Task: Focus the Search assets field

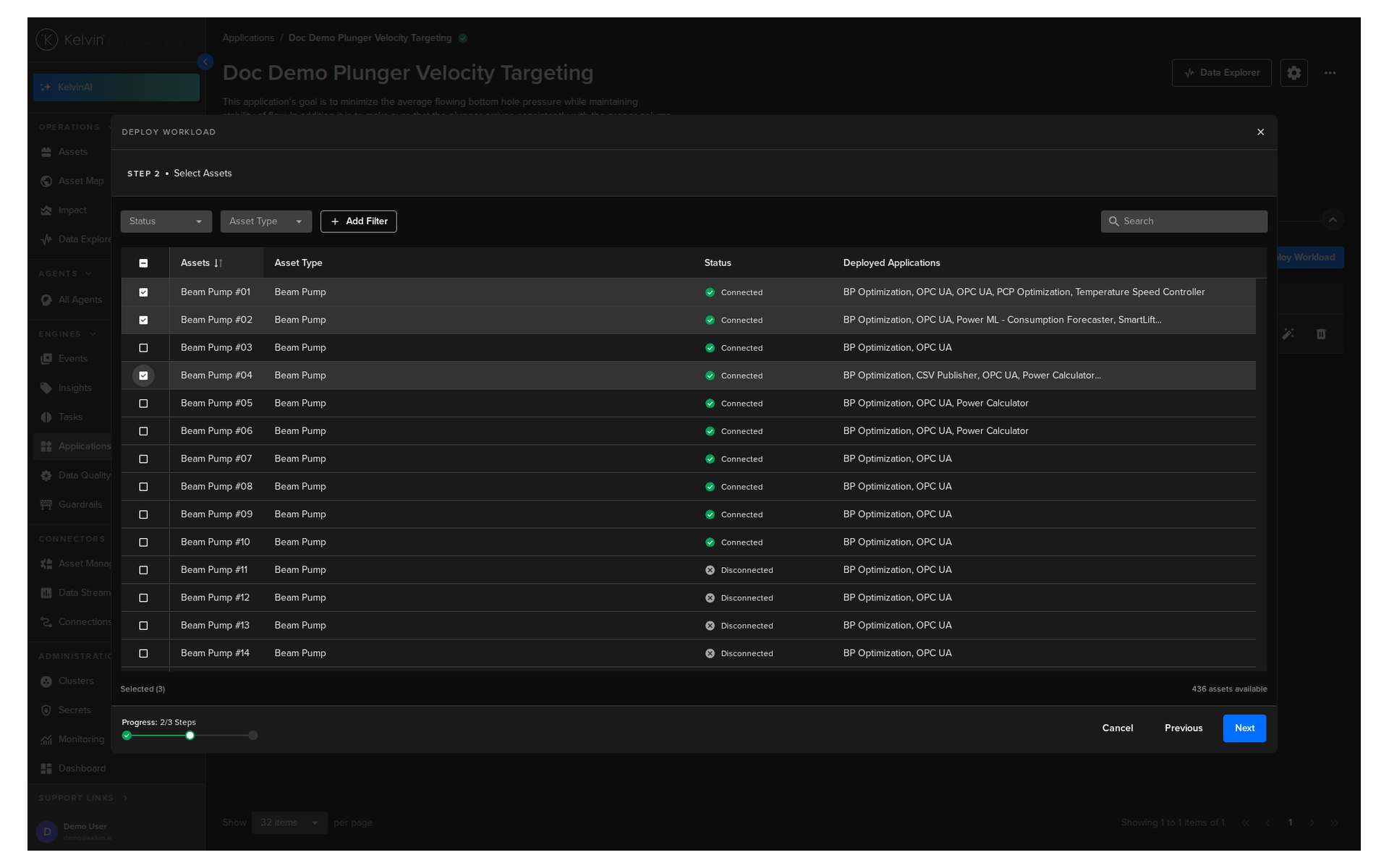Action: coord(1184,221)
